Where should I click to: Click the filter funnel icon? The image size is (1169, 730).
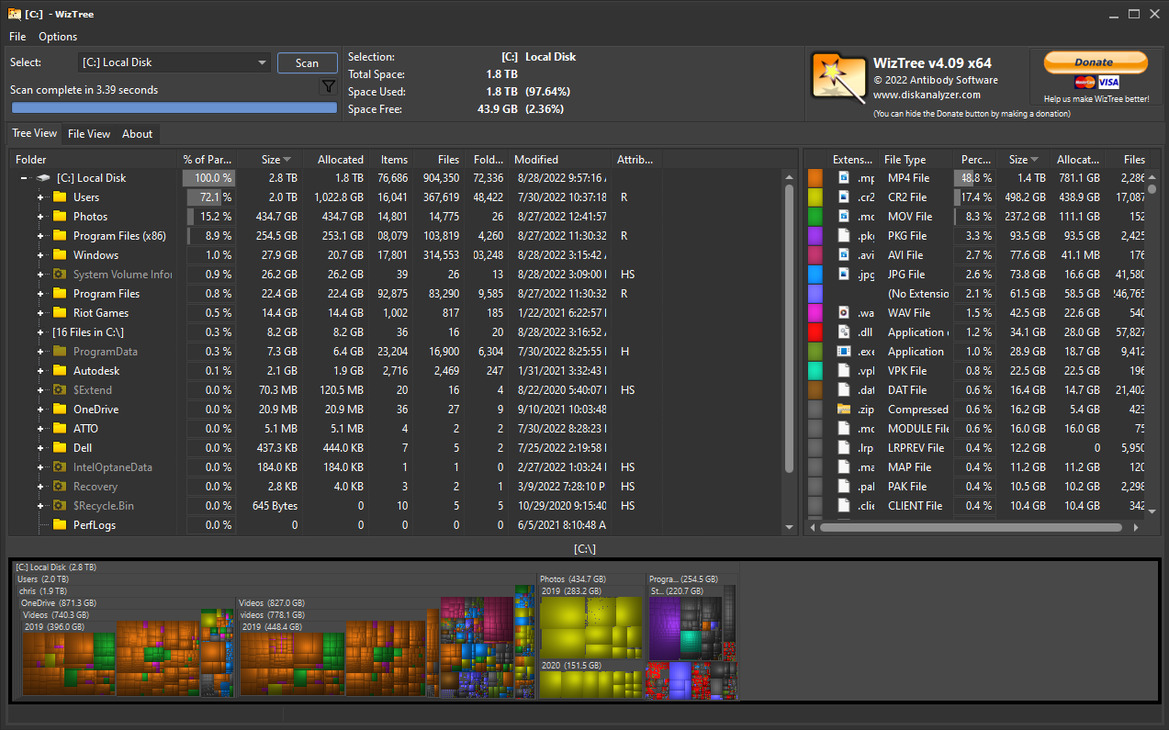(328, 86)
